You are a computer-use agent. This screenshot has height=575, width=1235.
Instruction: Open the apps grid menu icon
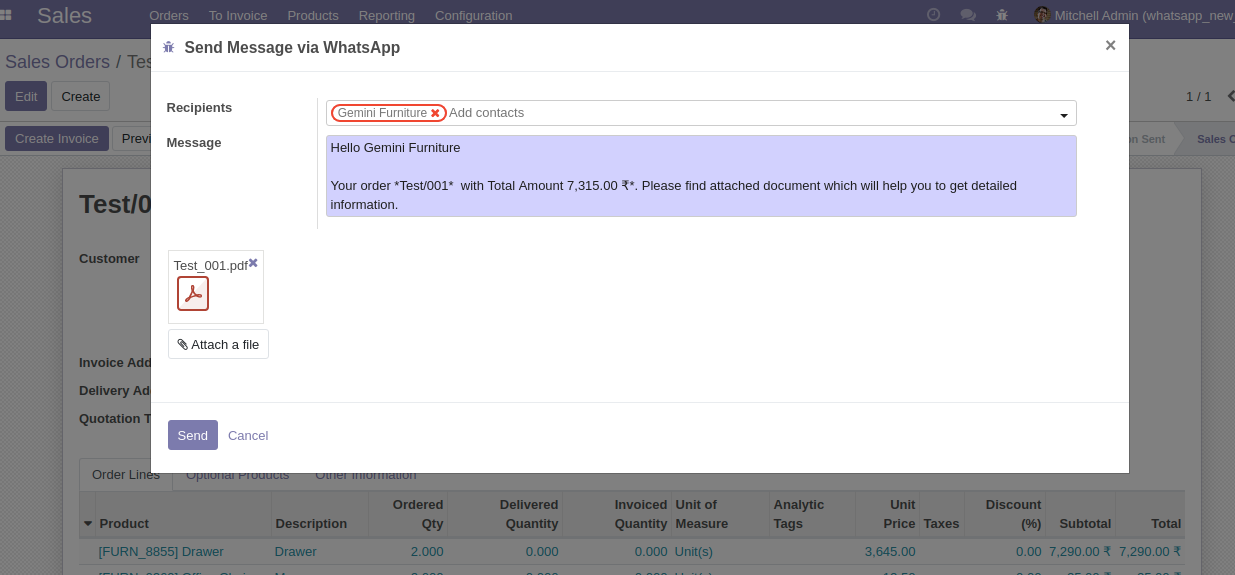point(6,15)
